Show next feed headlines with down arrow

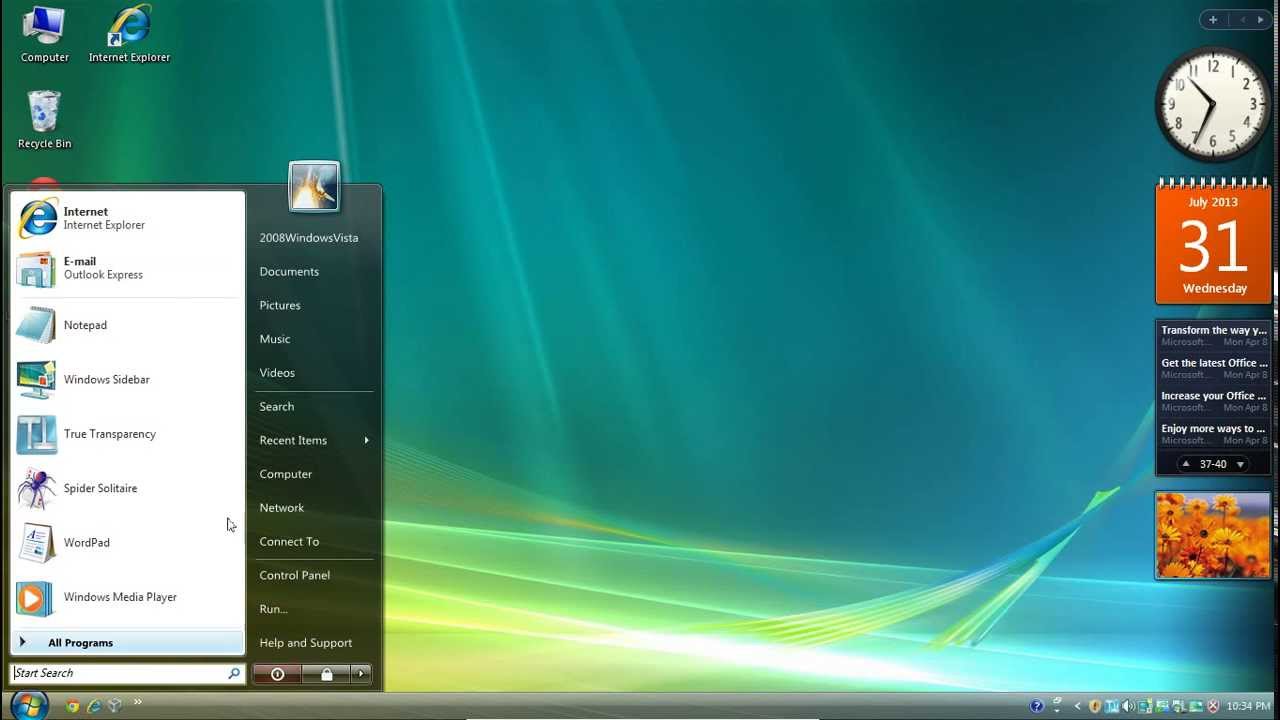pos(1240,464)
